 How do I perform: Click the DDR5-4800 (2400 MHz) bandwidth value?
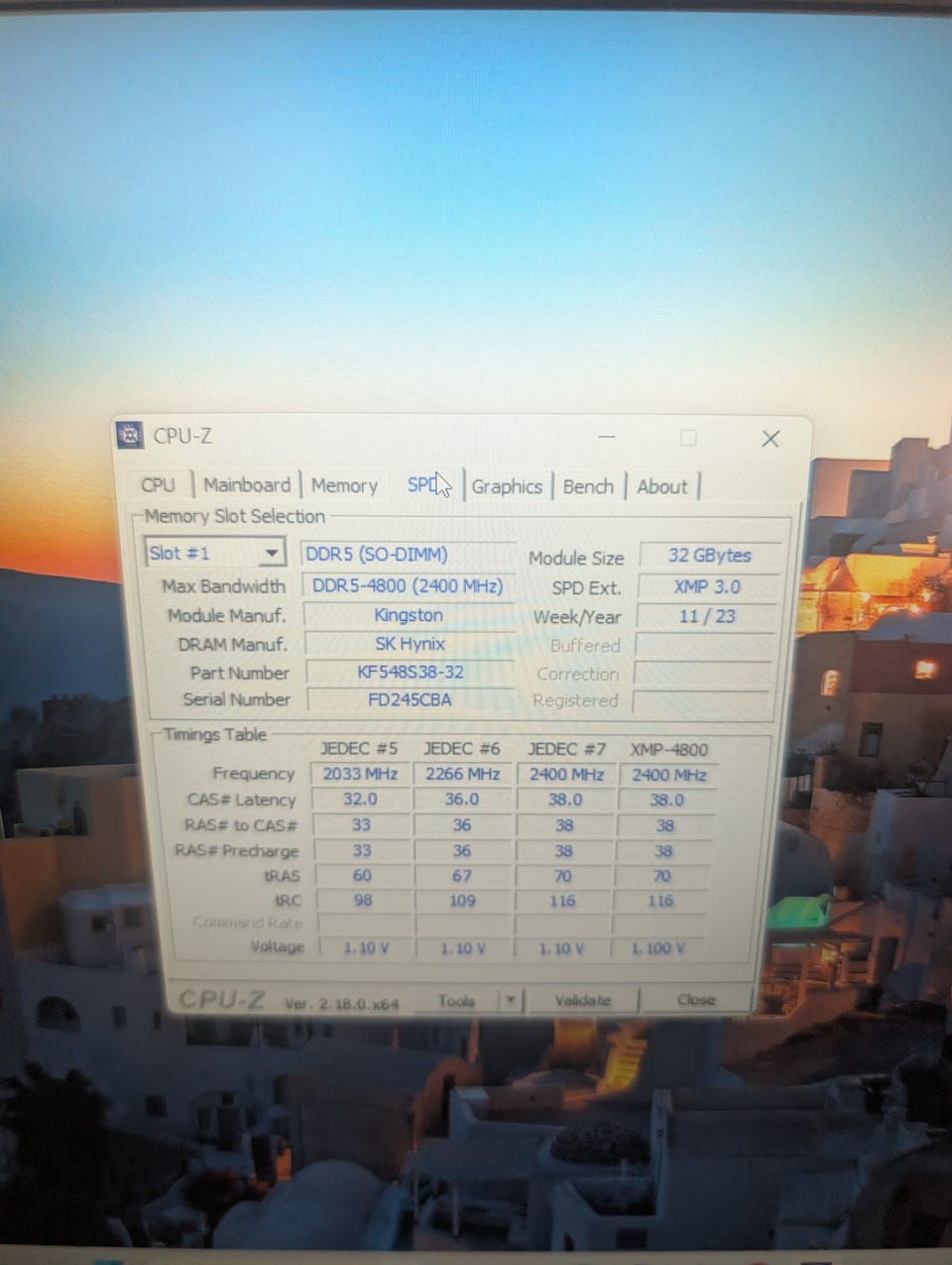point(408,585)
